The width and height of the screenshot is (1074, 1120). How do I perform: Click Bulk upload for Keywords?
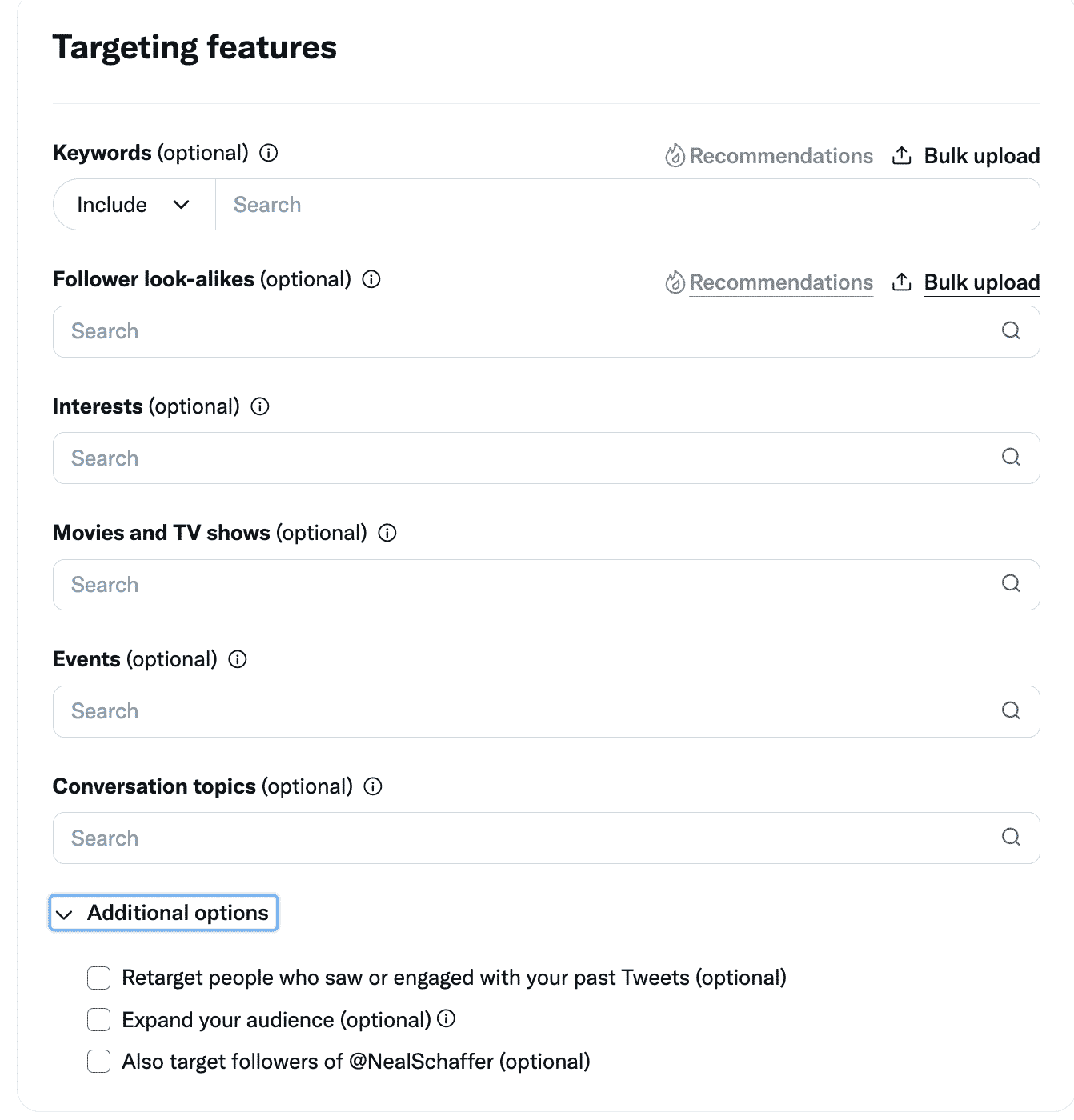click(x=981, y=156)
